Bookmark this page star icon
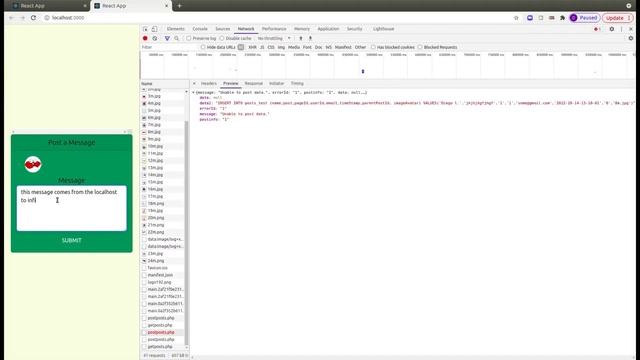The width and height of the screenshot is (640, 360). [516, 18]
